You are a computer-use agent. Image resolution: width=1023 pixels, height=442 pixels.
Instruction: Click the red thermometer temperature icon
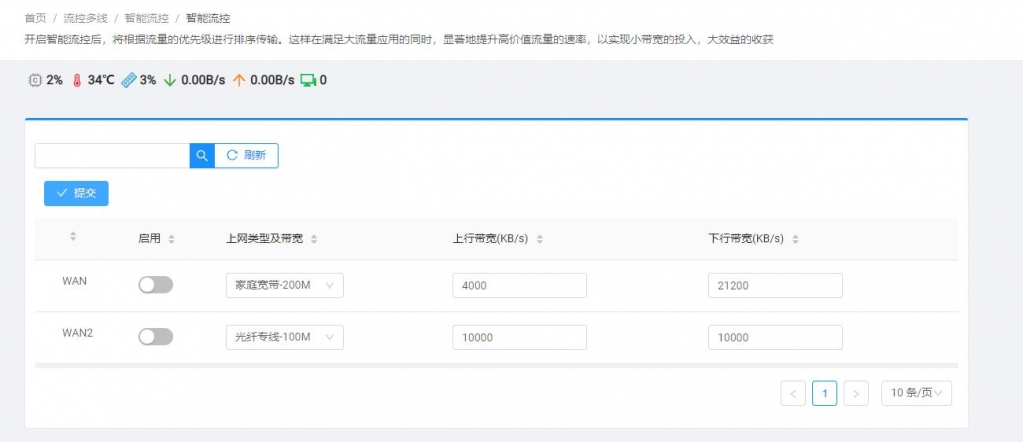[x=76, y=80]
